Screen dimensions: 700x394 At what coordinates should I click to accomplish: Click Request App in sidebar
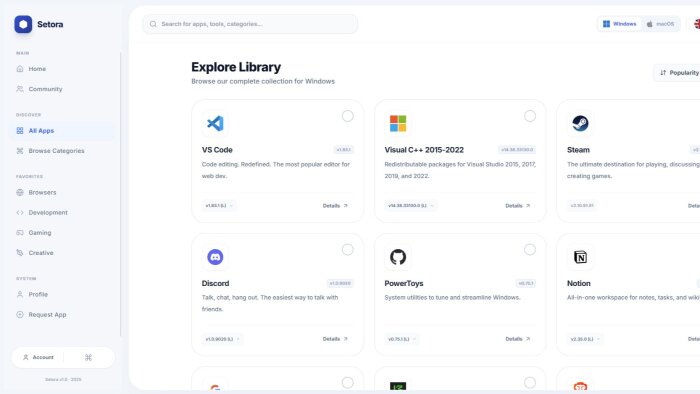point(62,315)
